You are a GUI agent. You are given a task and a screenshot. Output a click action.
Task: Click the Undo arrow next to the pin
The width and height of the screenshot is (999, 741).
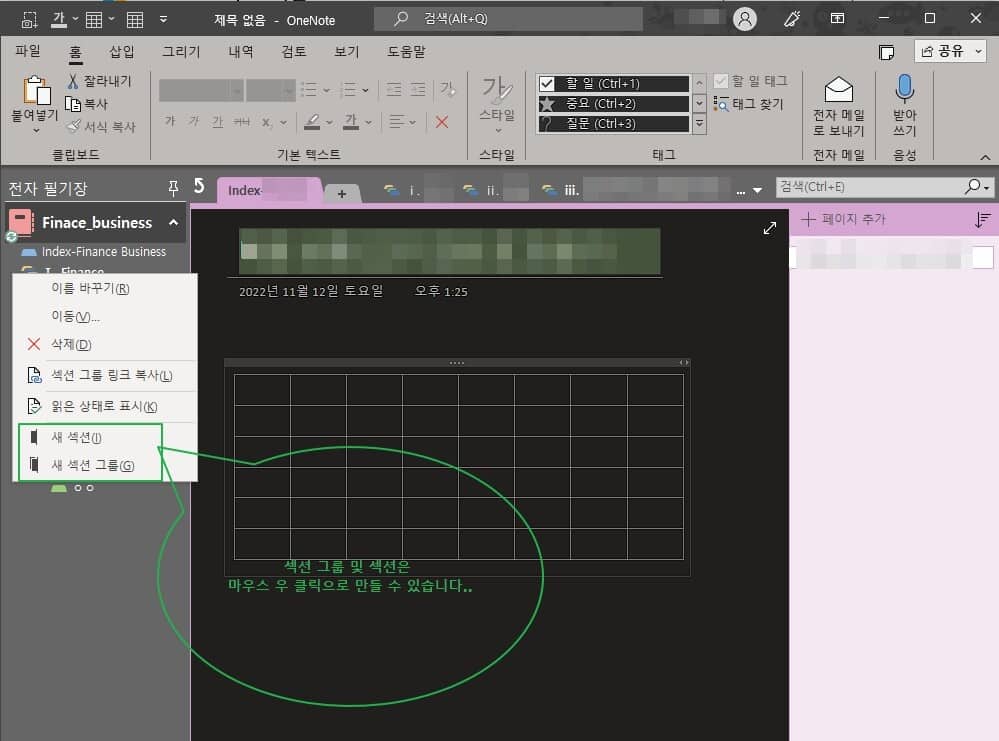(199, 185)
